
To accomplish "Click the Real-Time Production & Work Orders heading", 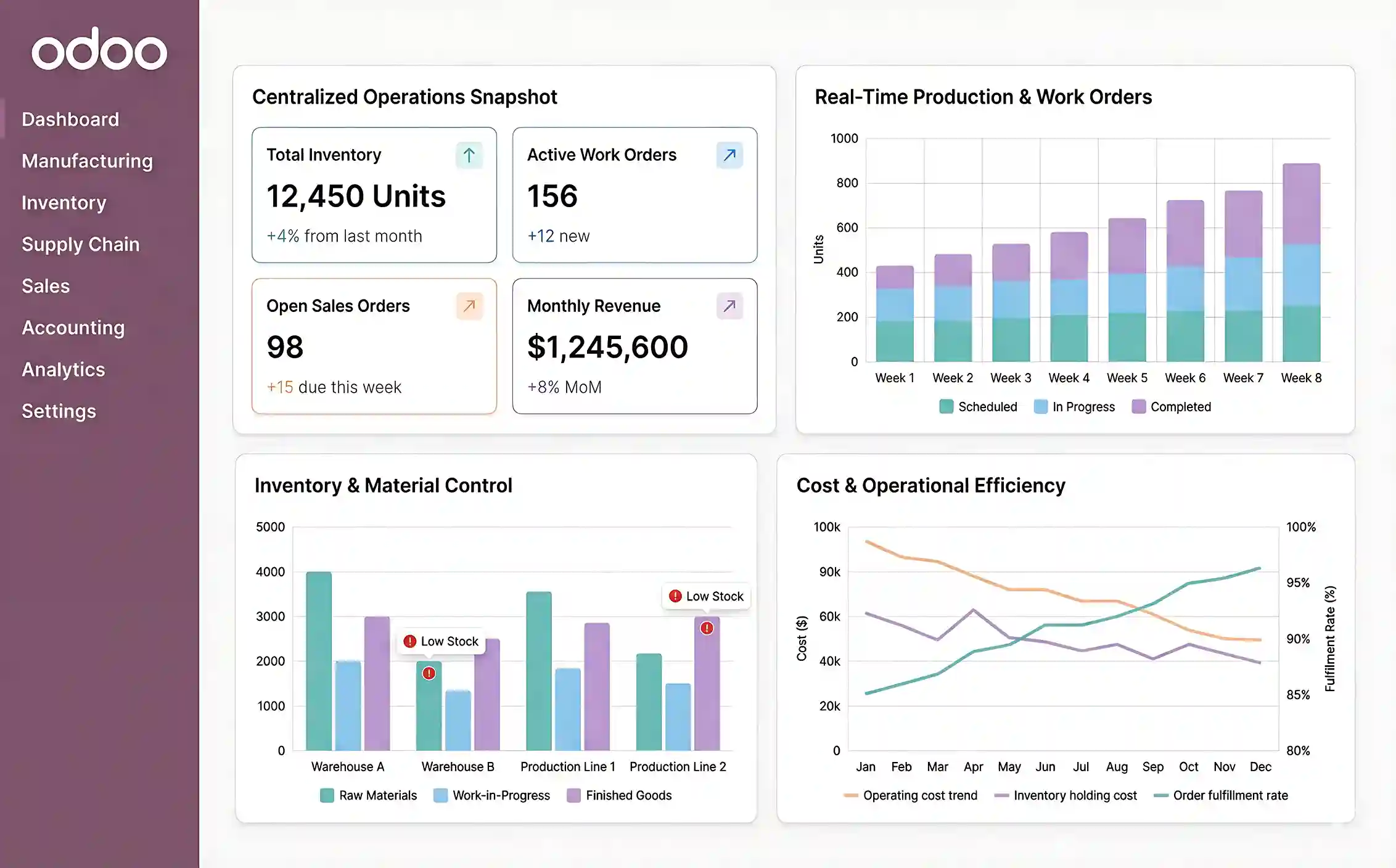I will coord(983,97).
